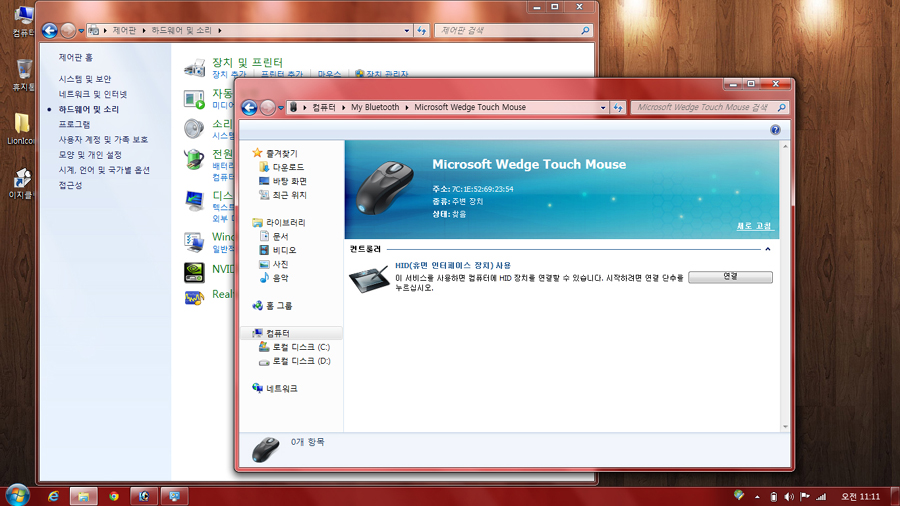Open 제어판 홈 in Control Panel window
900x506 pixels.
76,57
